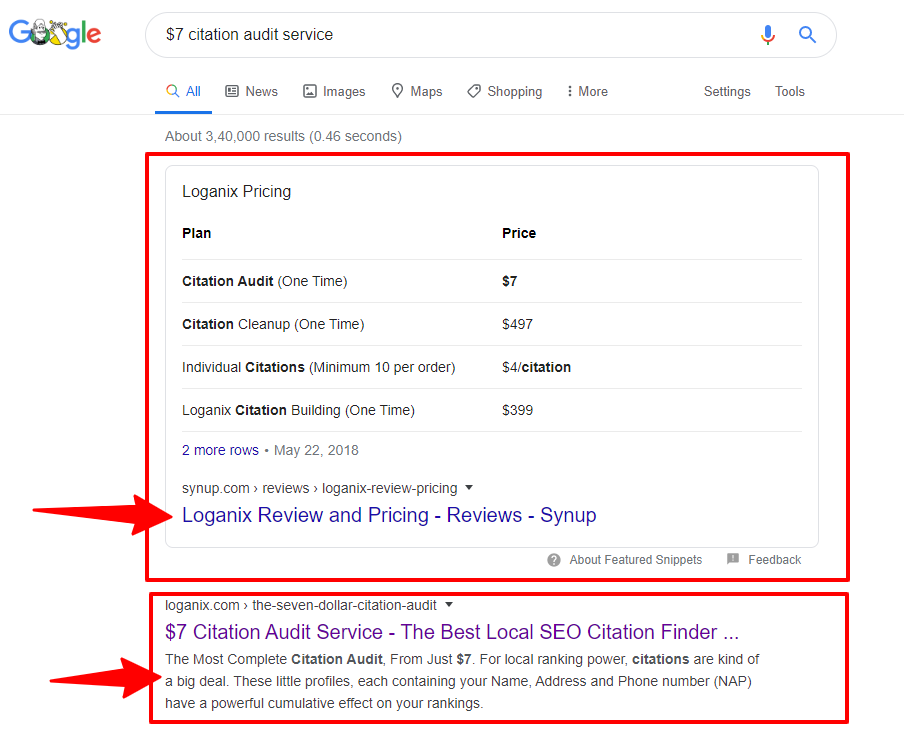Viewport: 904px width, 738px height.
Task: Expand the More search options menu
Action: point(587,91)
